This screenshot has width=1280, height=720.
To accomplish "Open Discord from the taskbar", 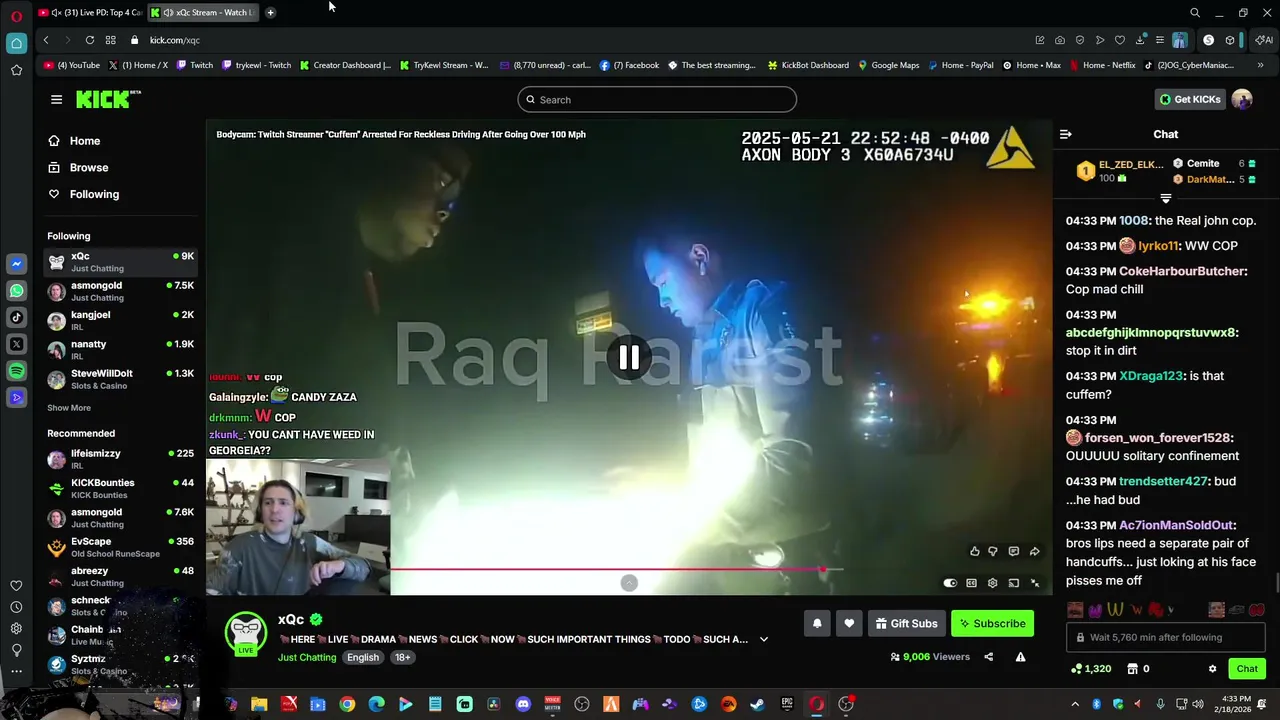I will pos(523,704).
